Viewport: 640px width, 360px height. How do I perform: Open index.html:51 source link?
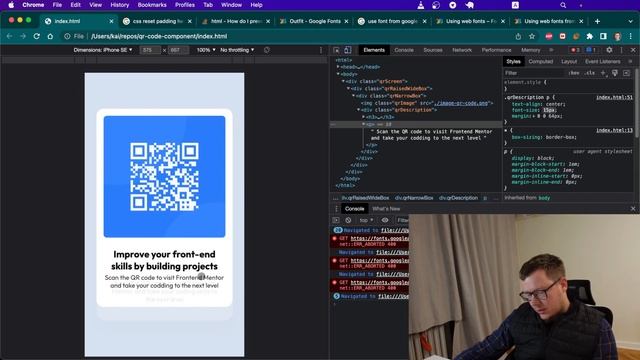pyautogui.click(x=614, y=98)
